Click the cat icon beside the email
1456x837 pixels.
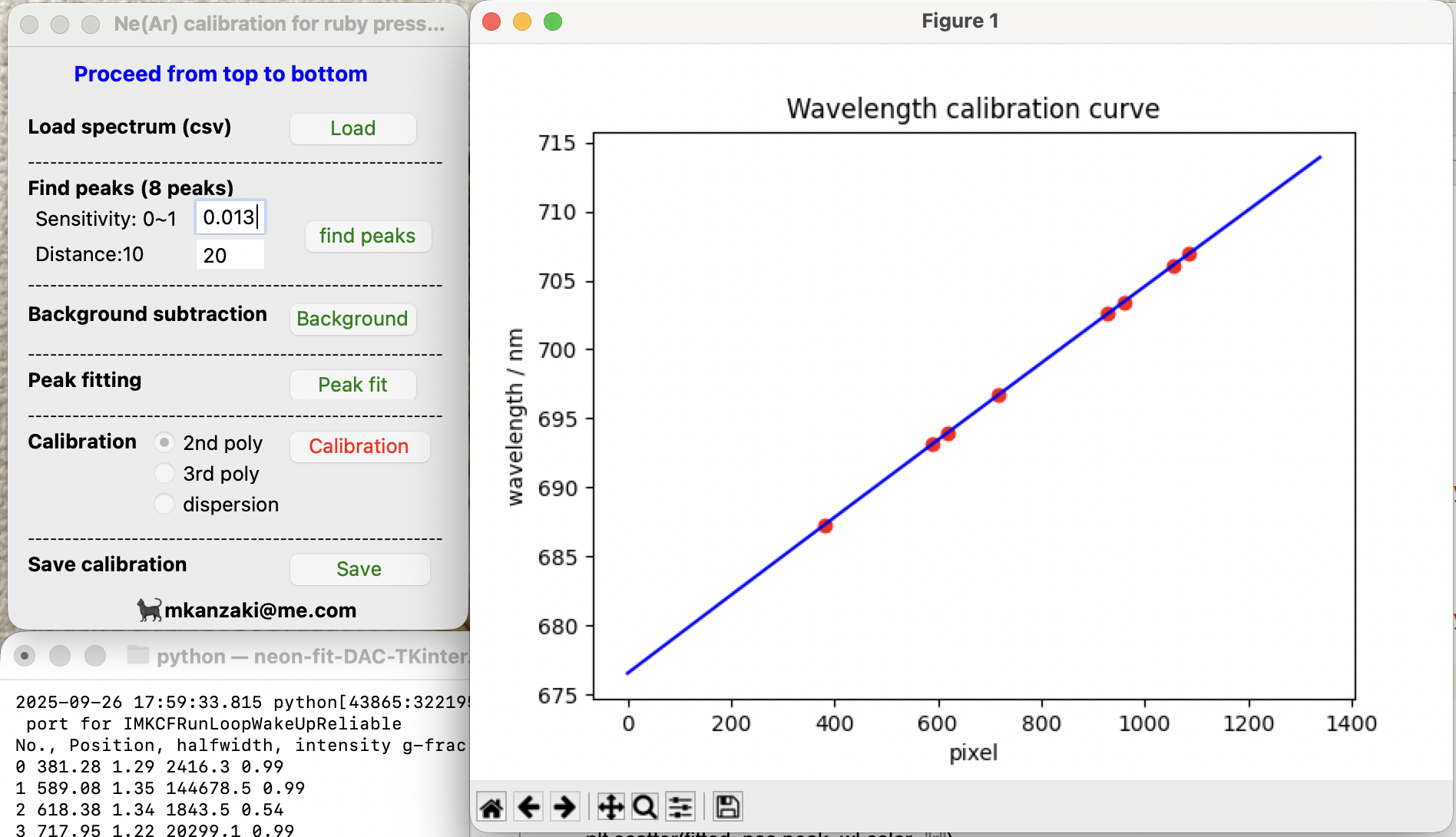(149, 610)
